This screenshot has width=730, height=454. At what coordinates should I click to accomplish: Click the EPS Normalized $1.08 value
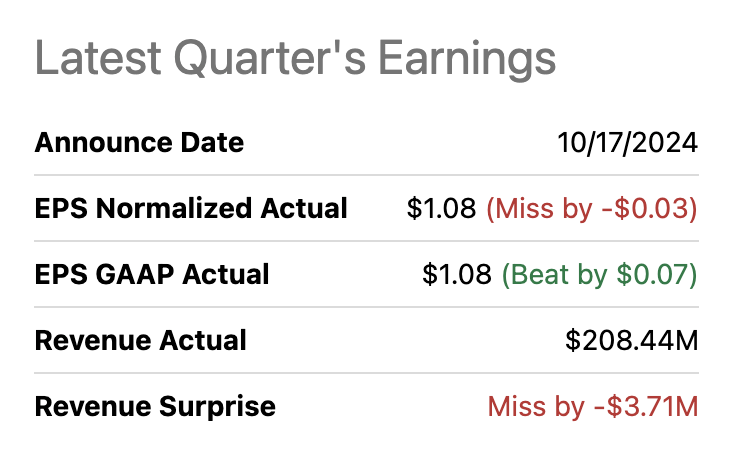coord(441,208)
